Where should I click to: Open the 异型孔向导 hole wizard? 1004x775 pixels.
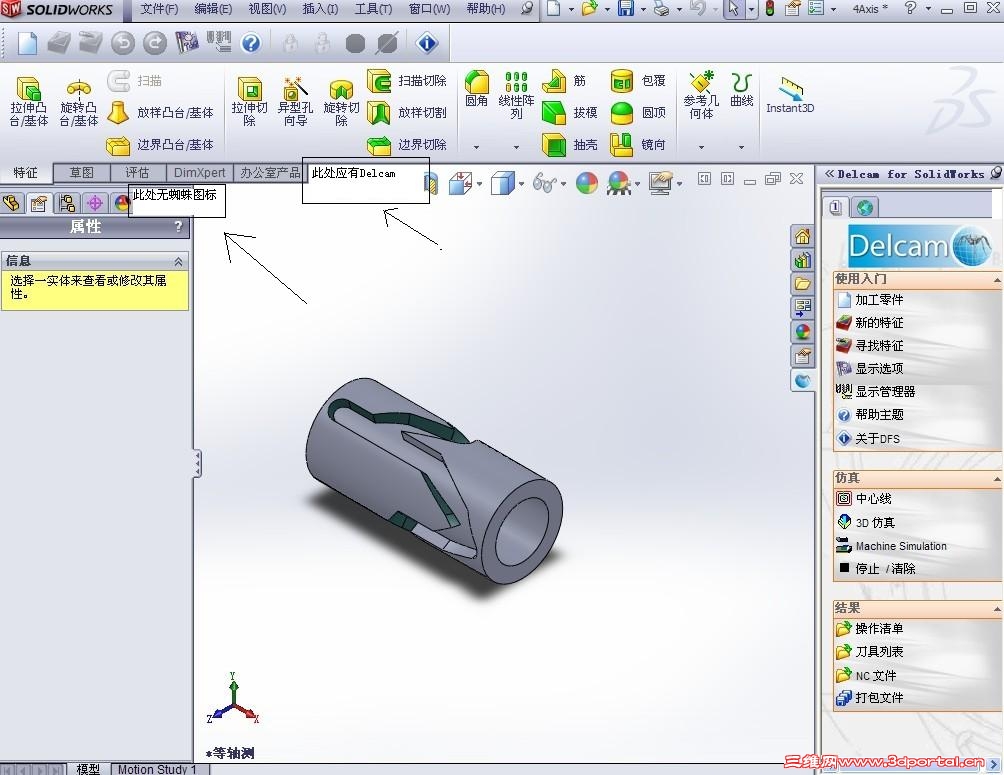(295, 101)
